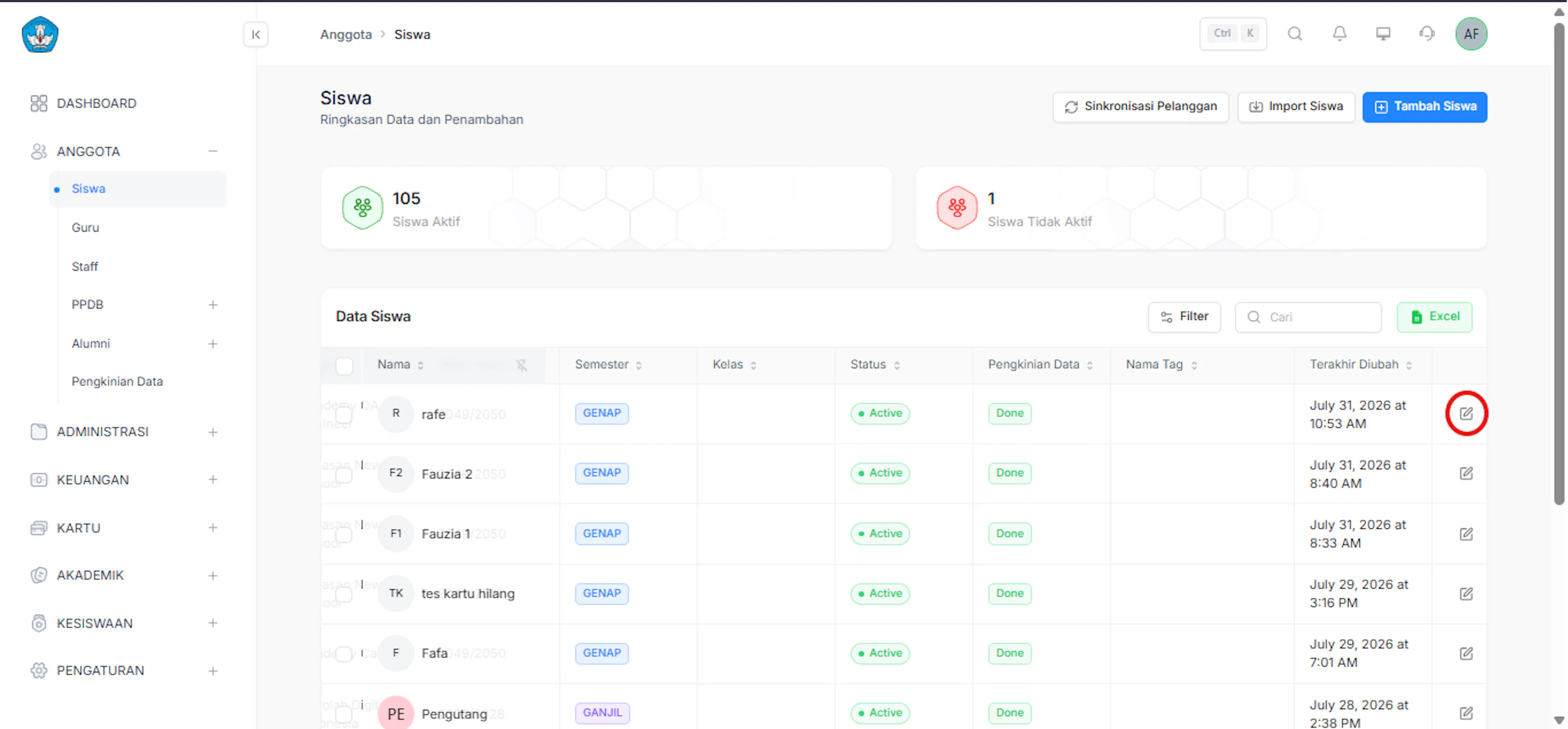Edit the Fauzia 1 student row
This screenshot has width=1568, height=729.
coord(1466,534)
